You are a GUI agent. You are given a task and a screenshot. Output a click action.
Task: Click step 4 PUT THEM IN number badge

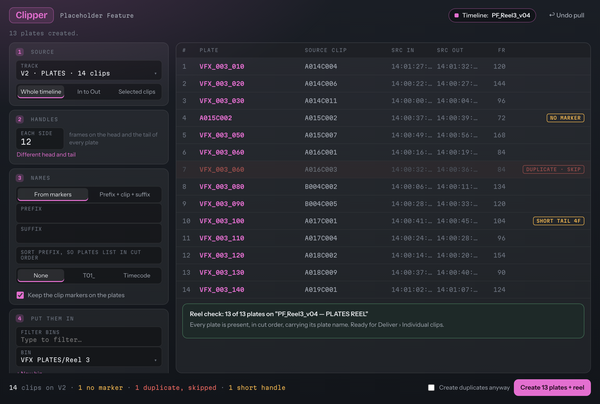[x=20, y=318]
